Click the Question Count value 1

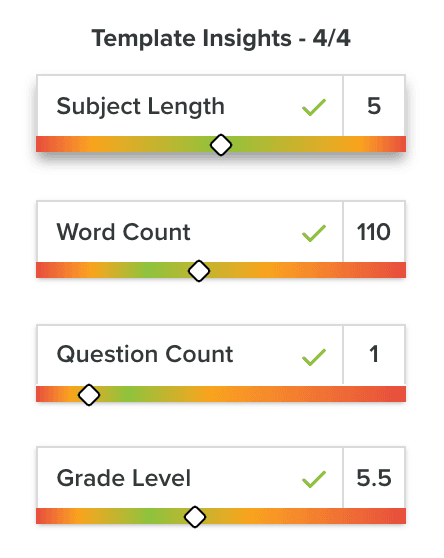374,354
